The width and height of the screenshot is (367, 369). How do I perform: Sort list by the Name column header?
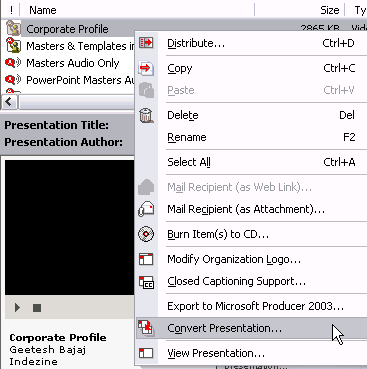pos(137,10)
